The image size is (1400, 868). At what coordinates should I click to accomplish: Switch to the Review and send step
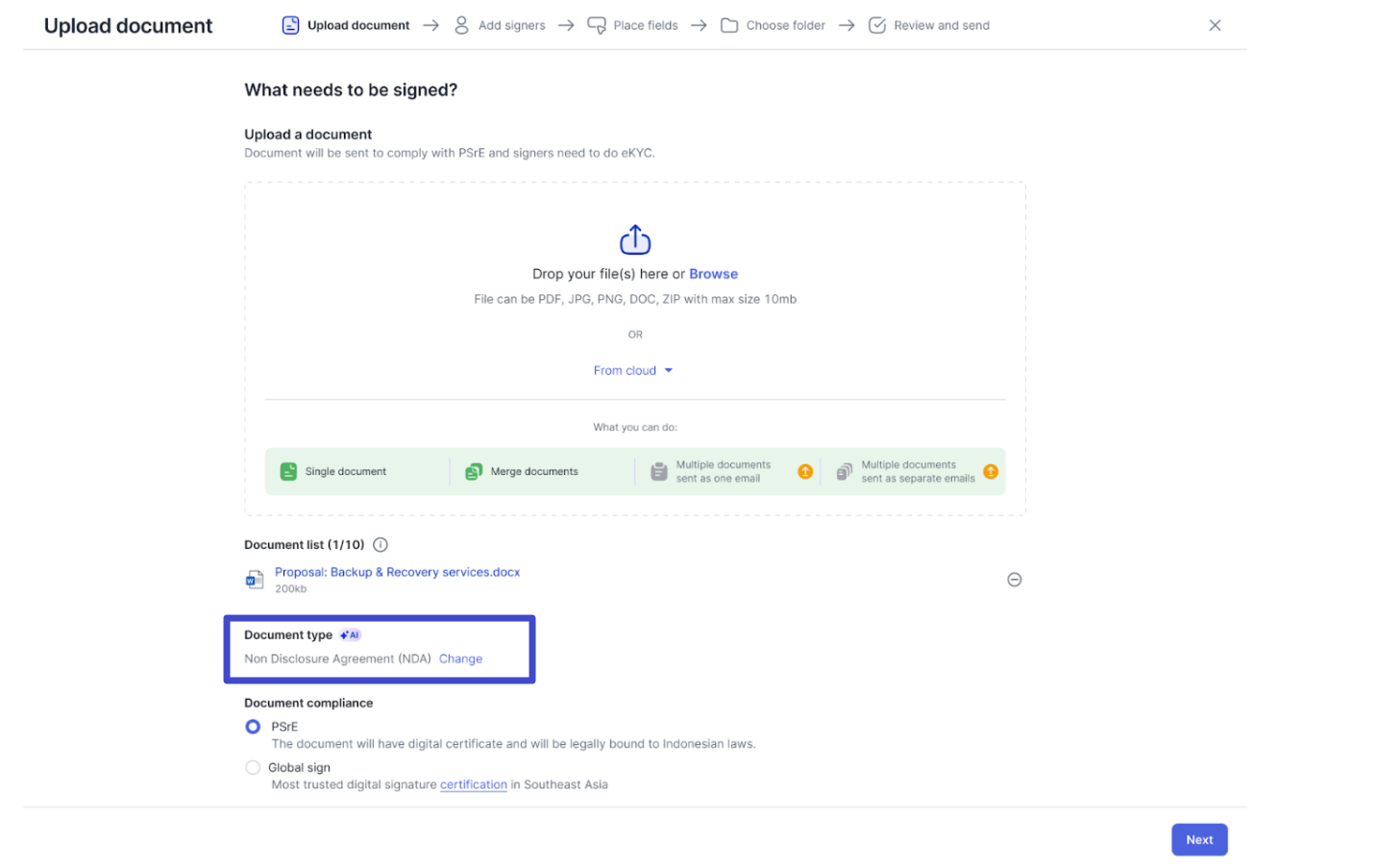coord(928,26)
